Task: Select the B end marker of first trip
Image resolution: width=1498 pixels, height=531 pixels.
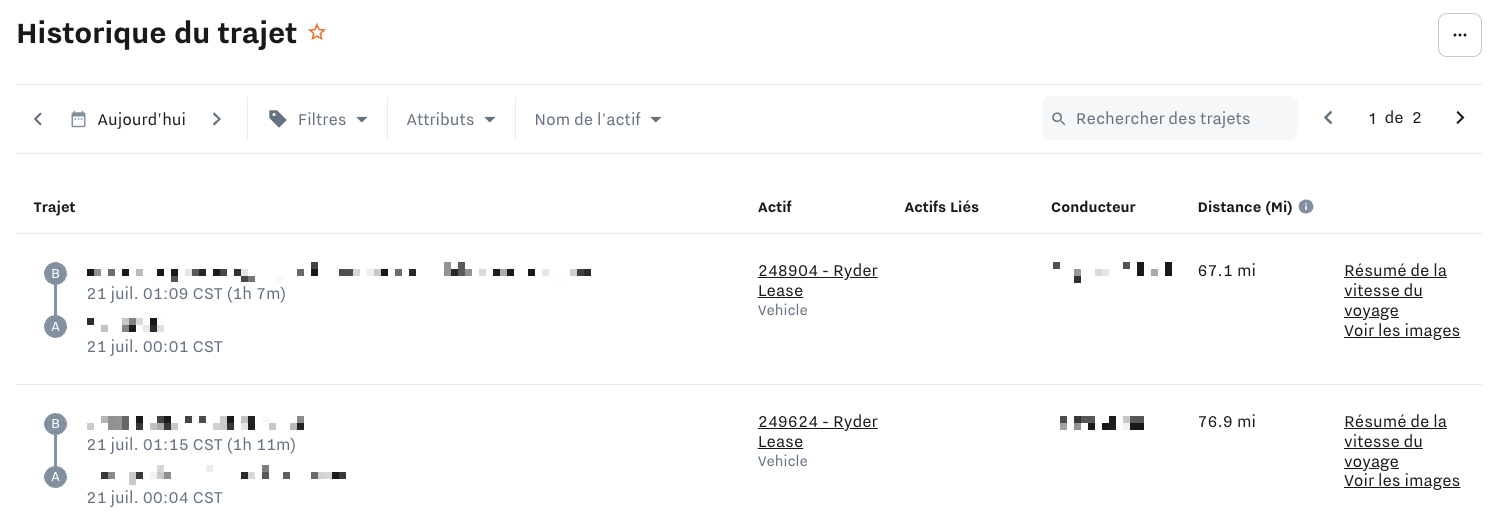Action: tap(55, 273)
